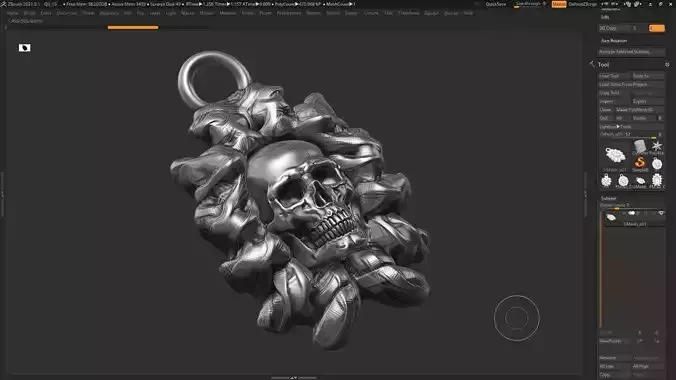Toggle the S option beside 3D Copy
Viewport: 676px width, 380px height.
pyautogui.click(x=635, y=28)
